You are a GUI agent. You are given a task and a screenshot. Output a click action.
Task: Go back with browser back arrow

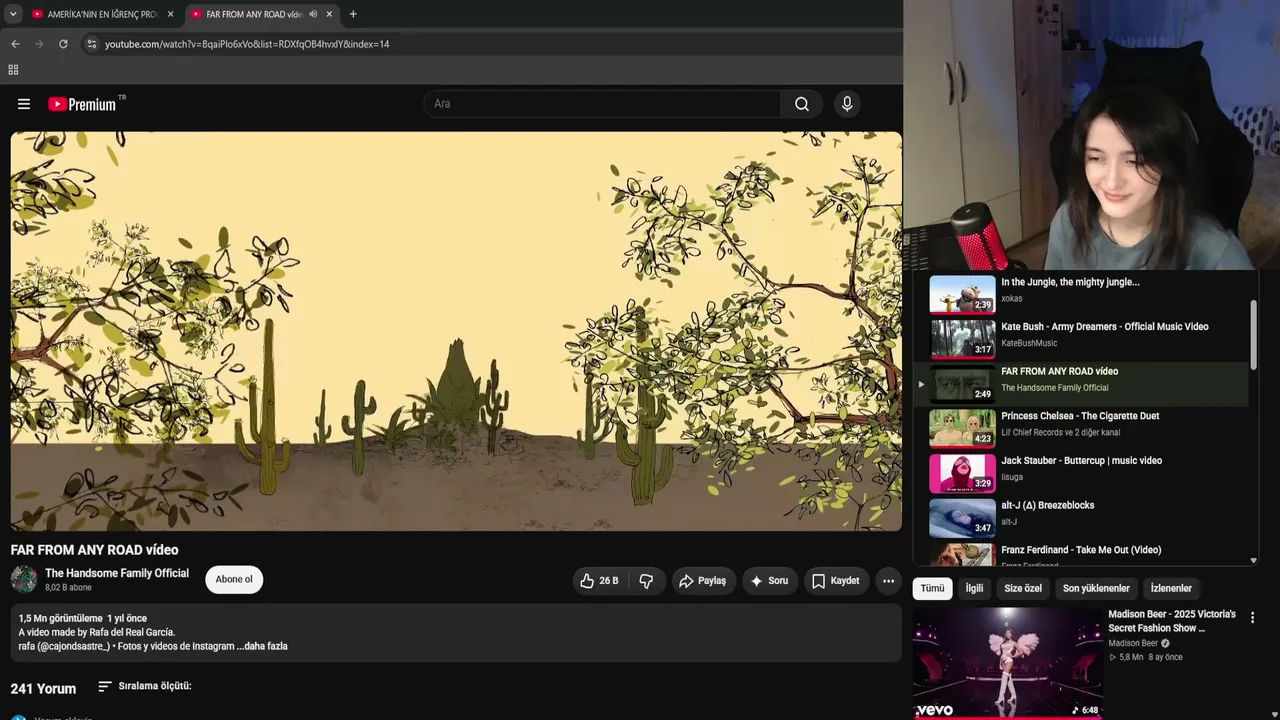pos(15,44)
